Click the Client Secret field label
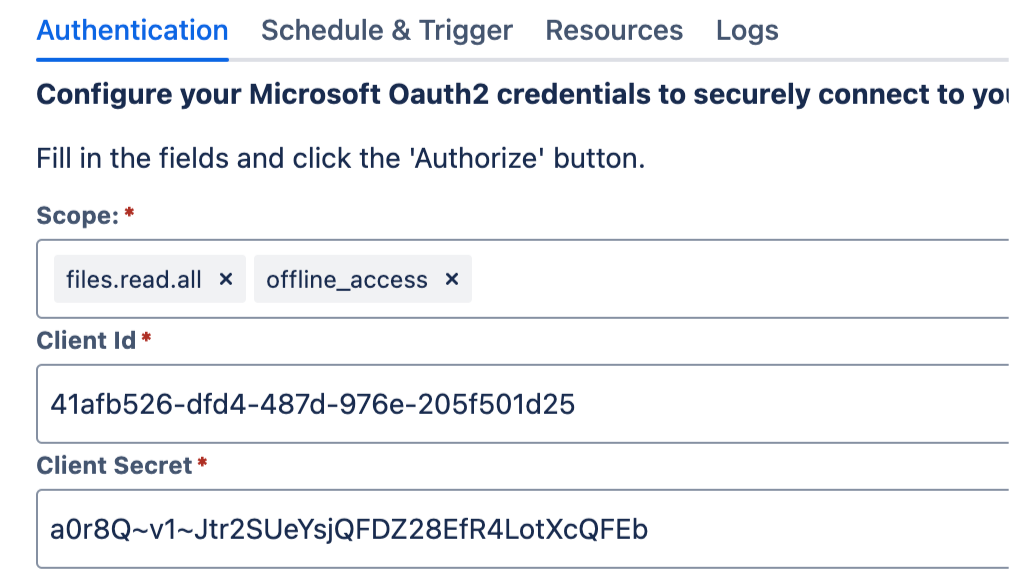The width and height of the screenshot is (1009, 574). 114,466
